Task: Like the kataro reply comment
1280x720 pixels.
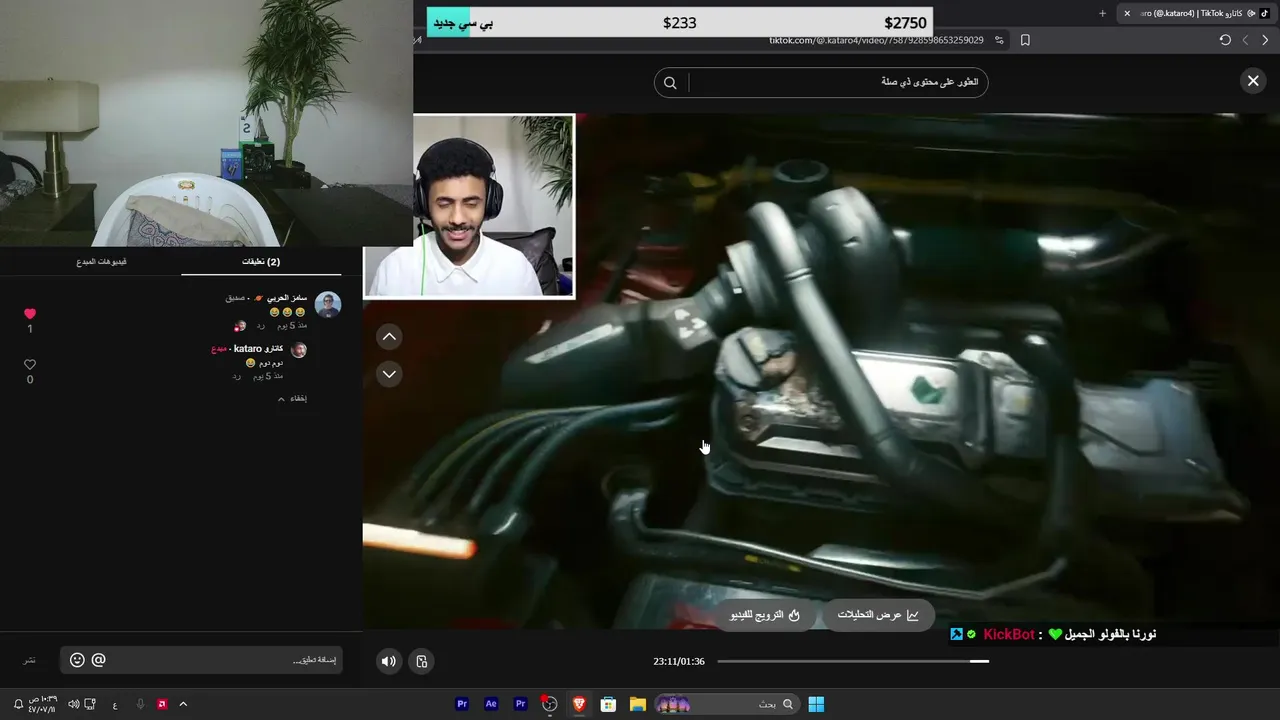Action: click(x=30, y=365)
